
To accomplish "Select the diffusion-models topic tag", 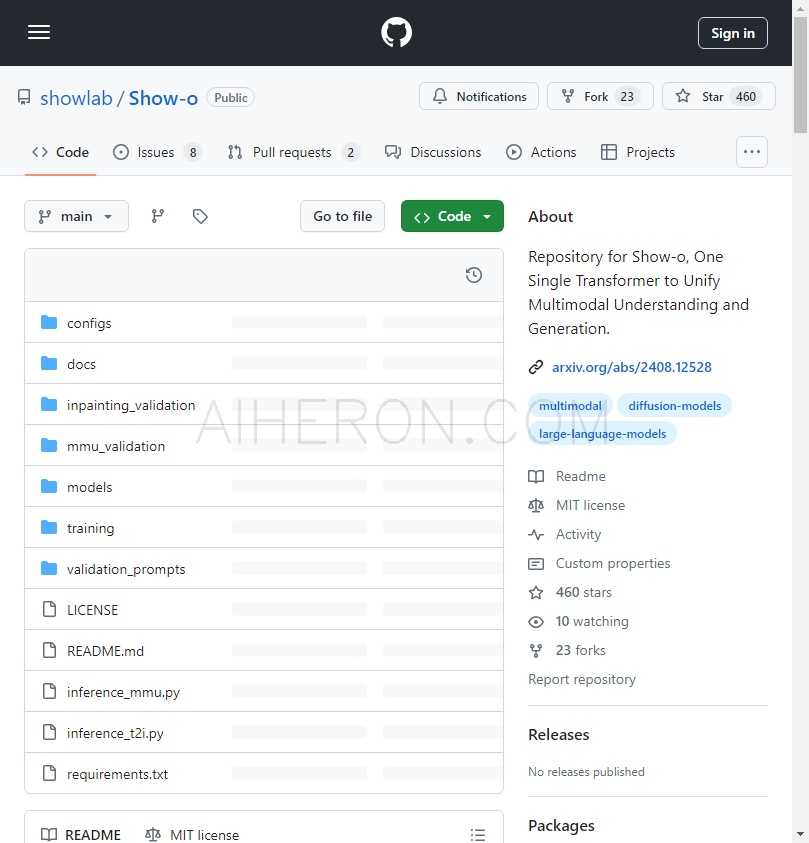I will pyautogui.click(x=674, y=405).
